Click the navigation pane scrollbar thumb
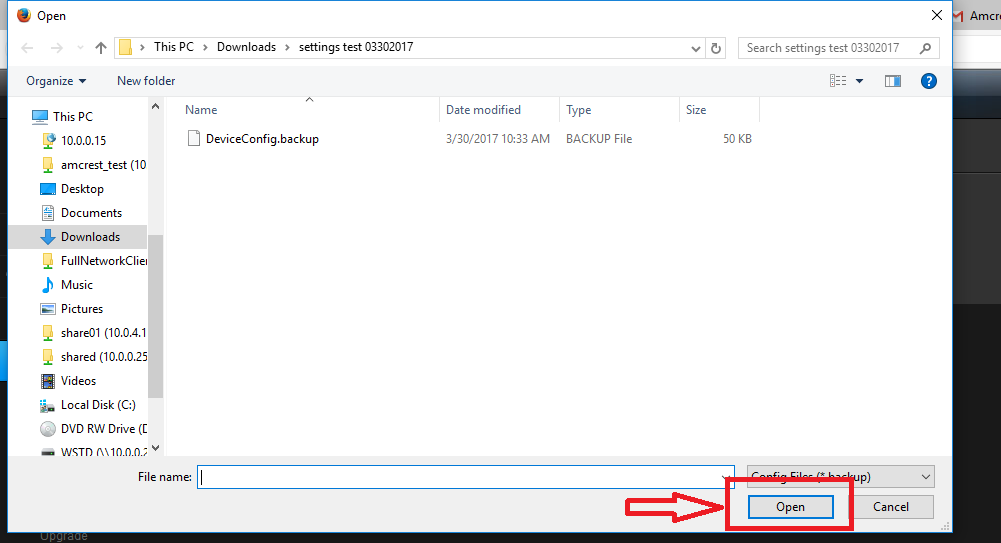The width and height of the screenshot is (1001, 543). click(x=155, y=316)
